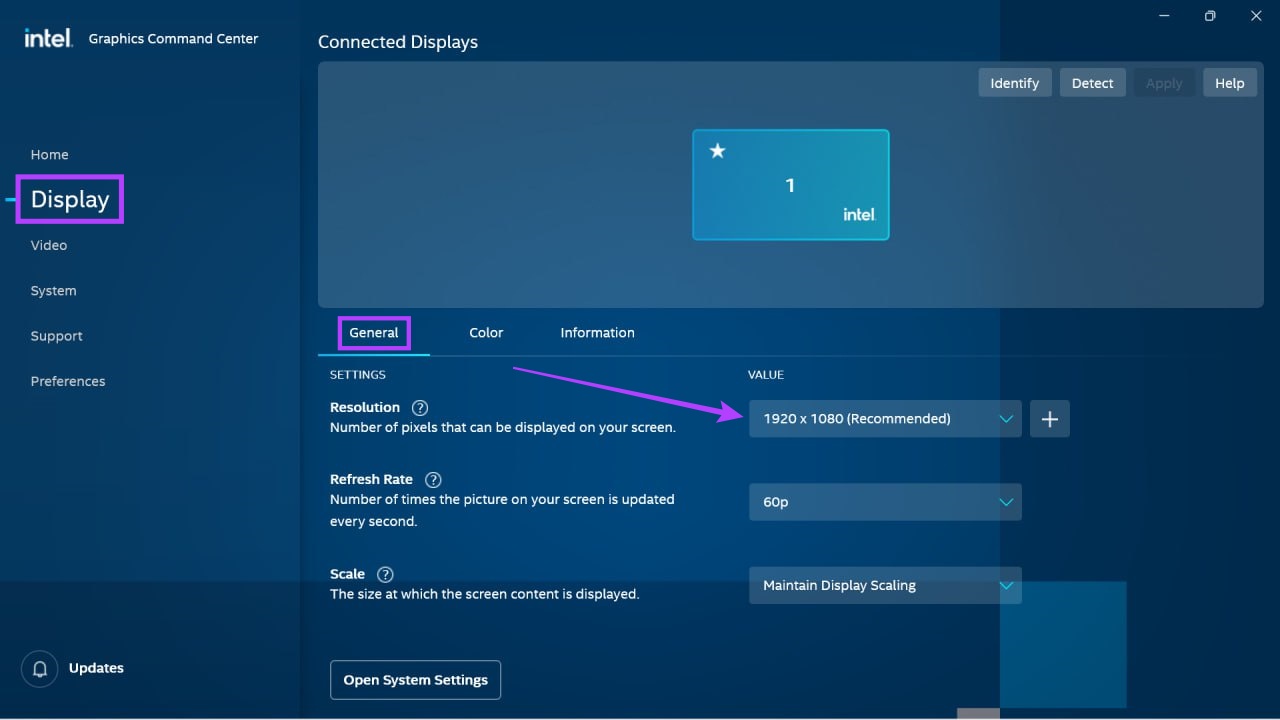This screenshot has height=720, width=1280.
Task: Expand the Maintain Display Scaling dropdown
Action: 885,586
